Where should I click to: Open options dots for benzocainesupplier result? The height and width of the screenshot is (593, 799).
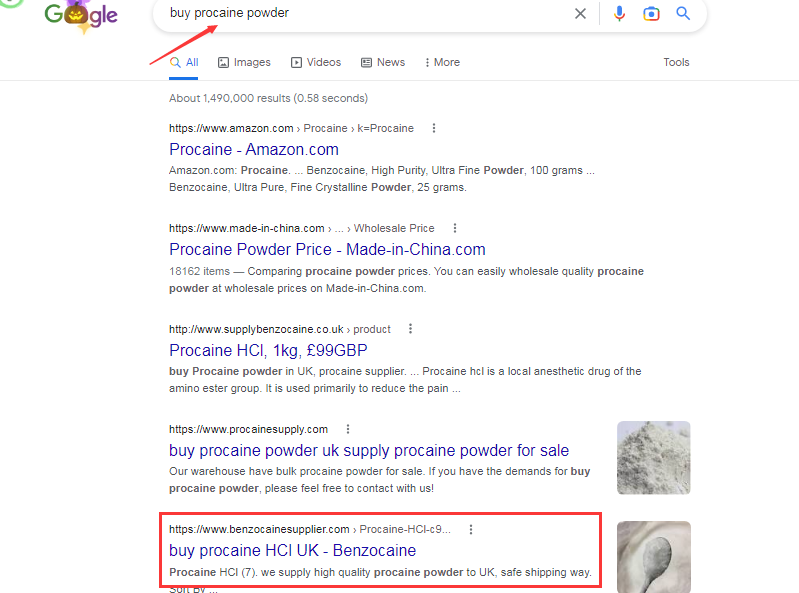click(x=471, y=529)
